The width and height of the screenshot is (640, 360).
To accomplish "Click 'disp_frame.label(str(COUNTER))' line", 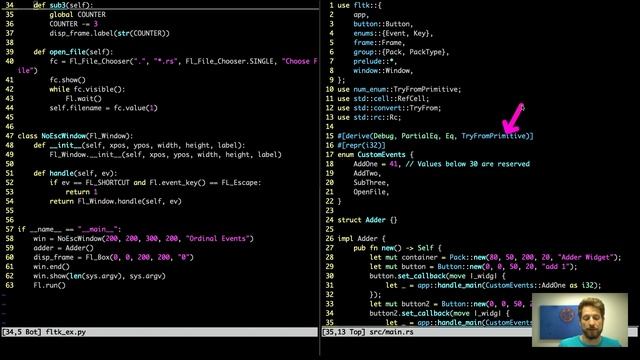I will click(109, 33).
